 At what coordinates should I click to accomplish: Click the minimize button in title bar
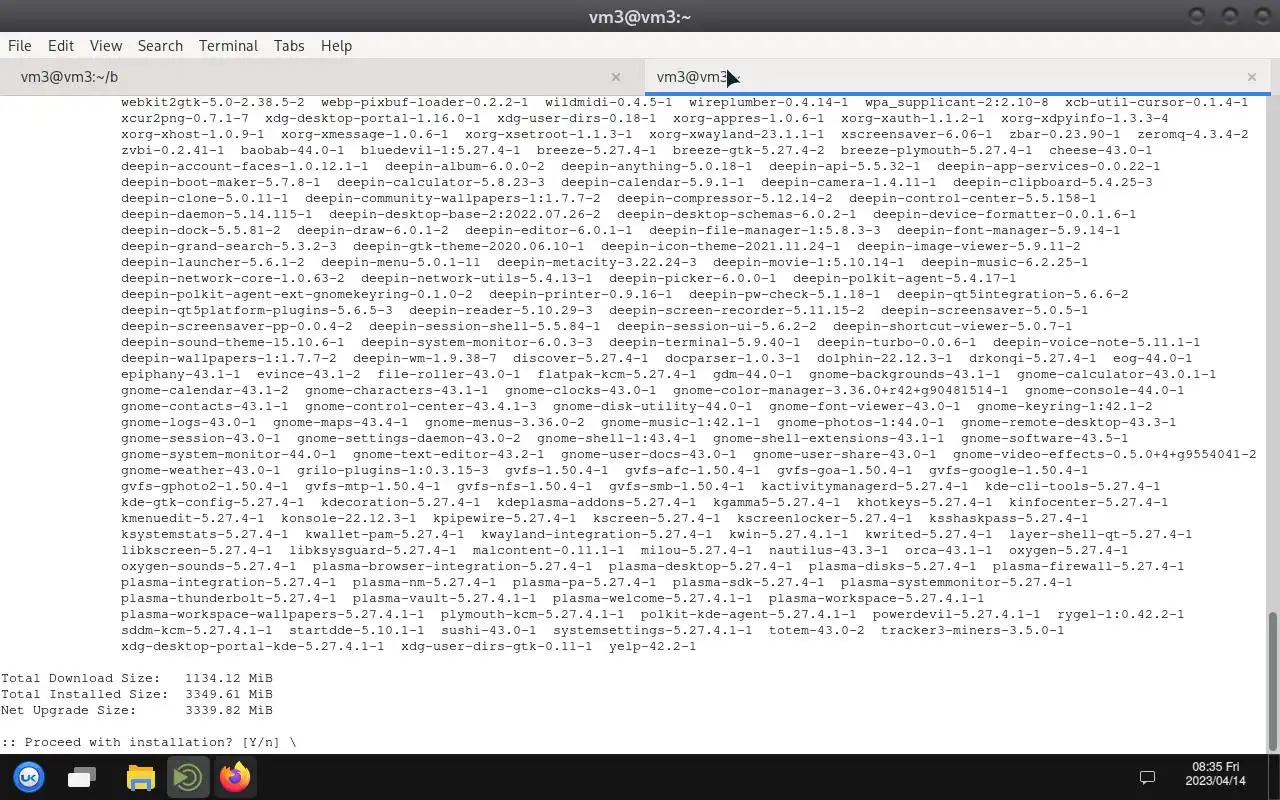coord(1197,16)
